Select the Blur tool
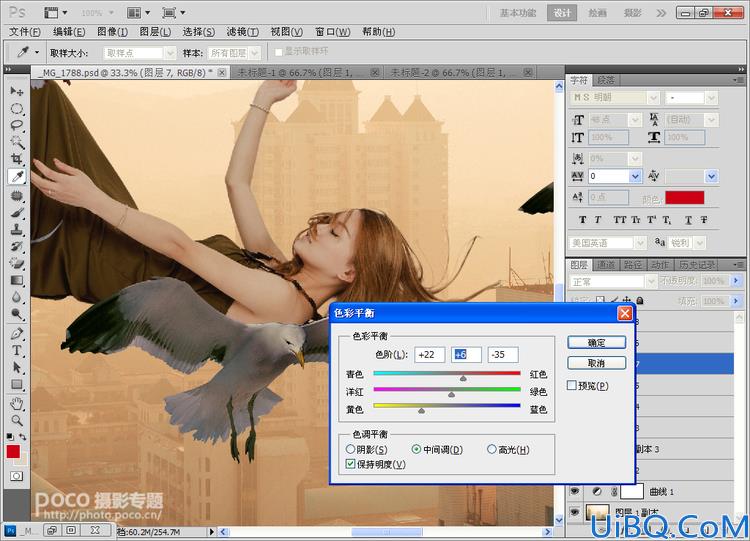Image resolution: width=750 pixels, height=541 pixels. tap(17, 297)
